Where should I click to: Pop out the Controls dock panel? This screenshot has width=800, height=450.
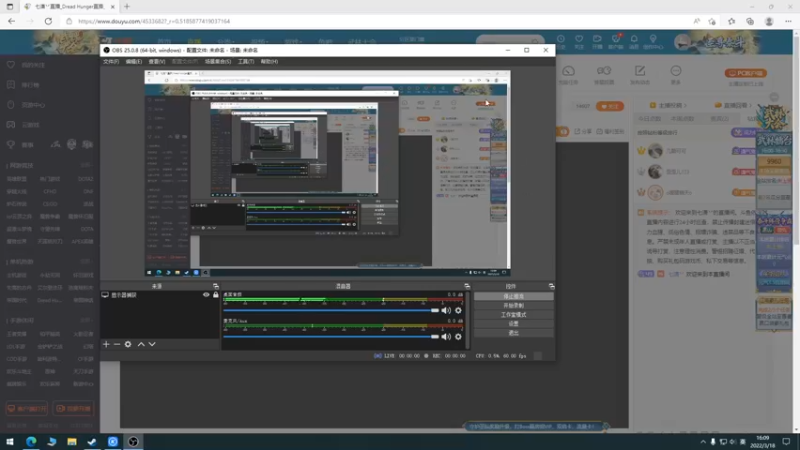(x=552, y=286)
